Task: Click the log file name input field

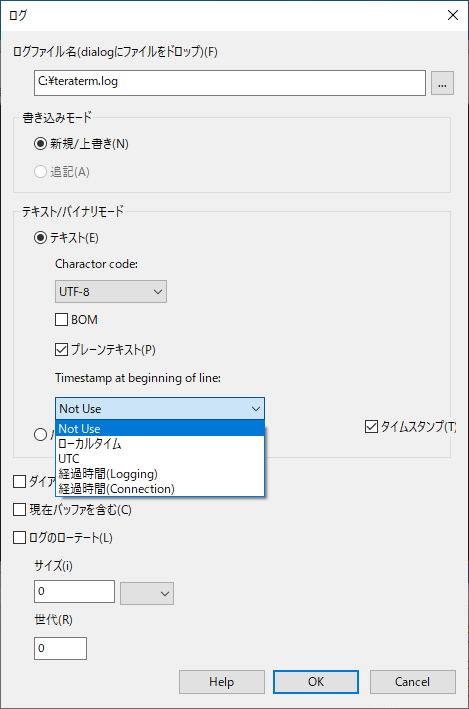Action: pyautogui.click(x=230, y=83)
